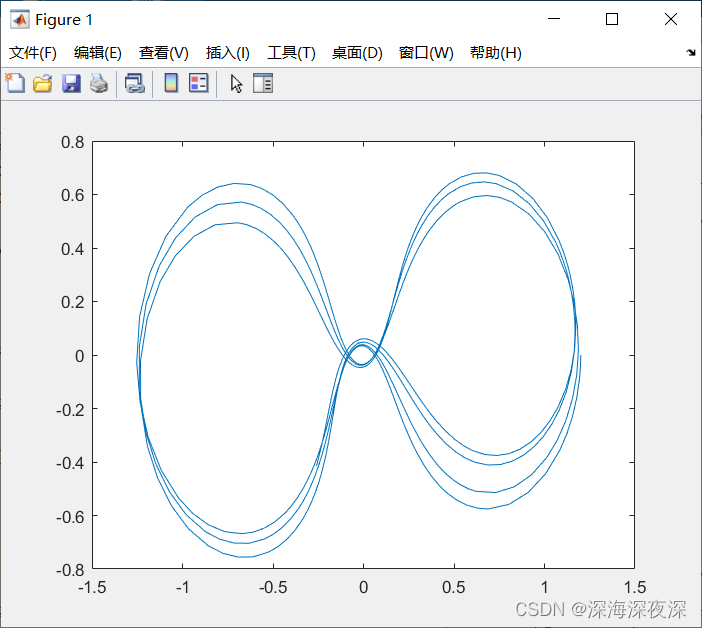Image resolution: width=702 pixels, height=628 pixels.
Task: Click the y-axis tick label 0.8
Action: pos(73,142)
